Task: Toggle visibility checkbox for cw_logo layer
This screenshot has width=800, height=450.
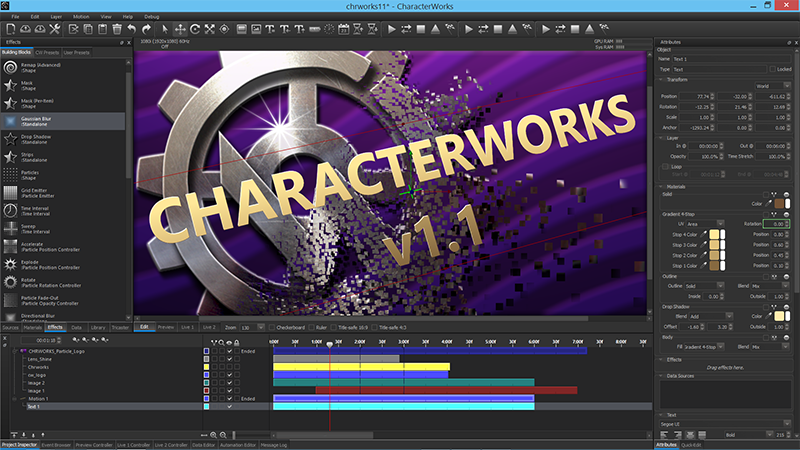Action: (x=229, y=375)
